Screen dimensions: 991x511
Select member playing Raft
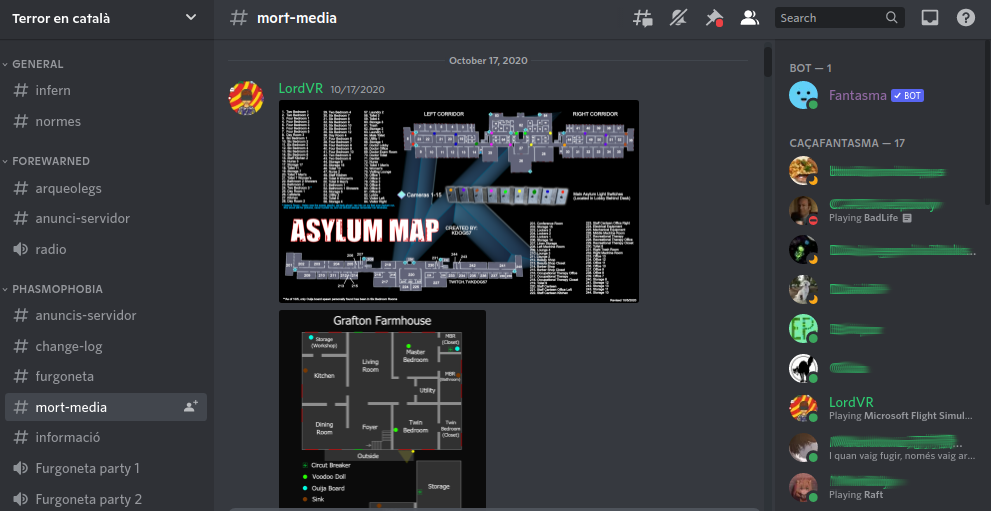[883, 487]
